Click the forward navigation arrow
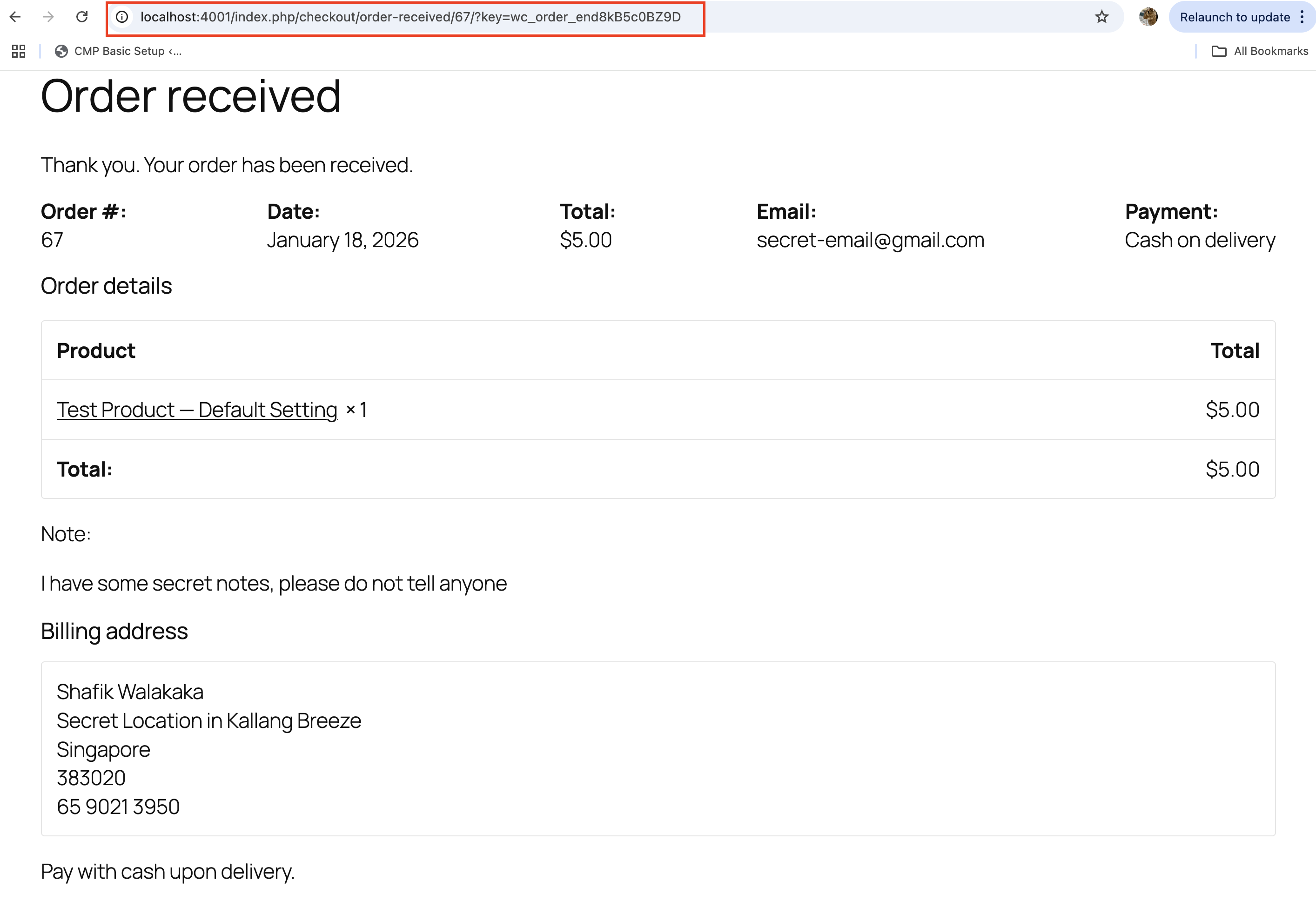This screenshot has height=915, width=1316. (x=48, y=17)
